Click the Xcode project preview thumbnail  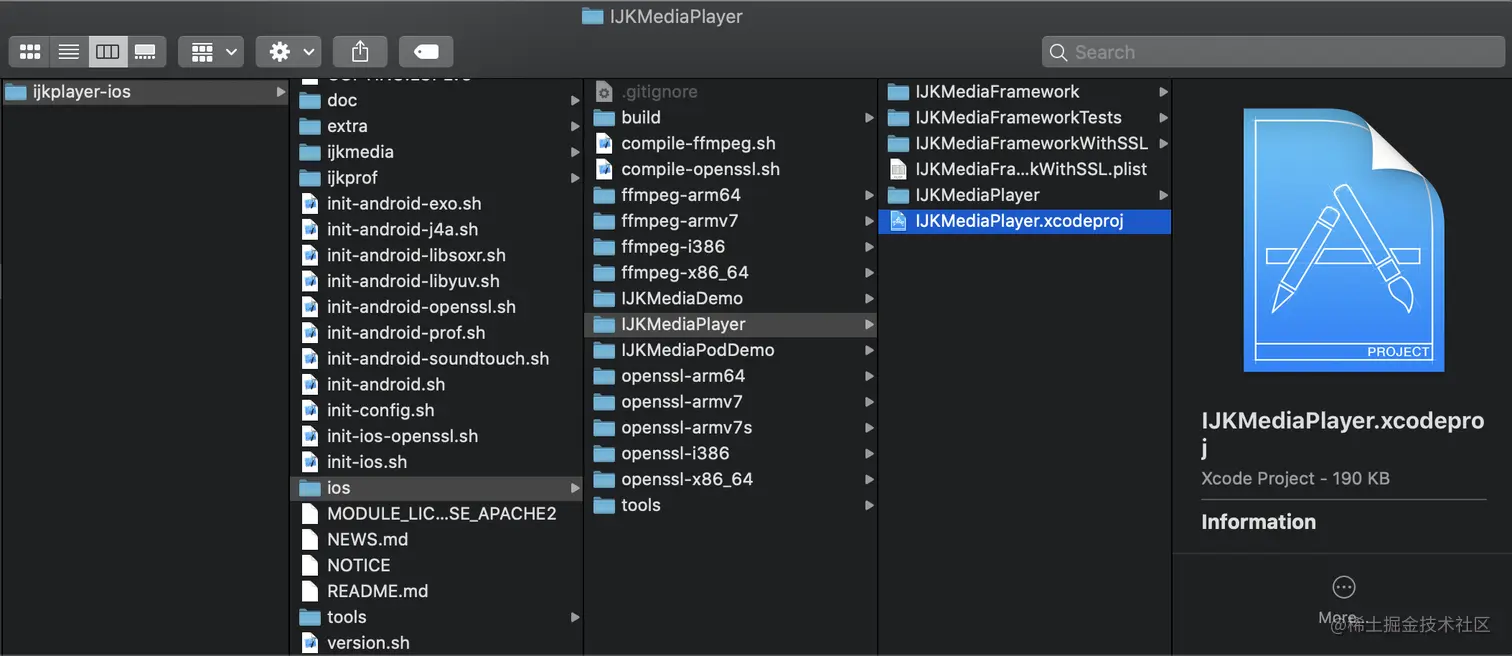tap(1343, 240)
